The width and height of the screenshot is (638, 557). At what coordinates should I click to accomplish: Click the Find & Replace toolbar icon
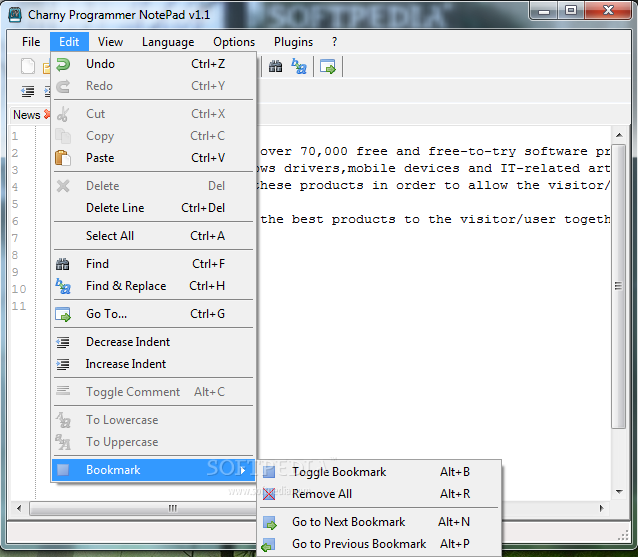(x=299, y=66)
